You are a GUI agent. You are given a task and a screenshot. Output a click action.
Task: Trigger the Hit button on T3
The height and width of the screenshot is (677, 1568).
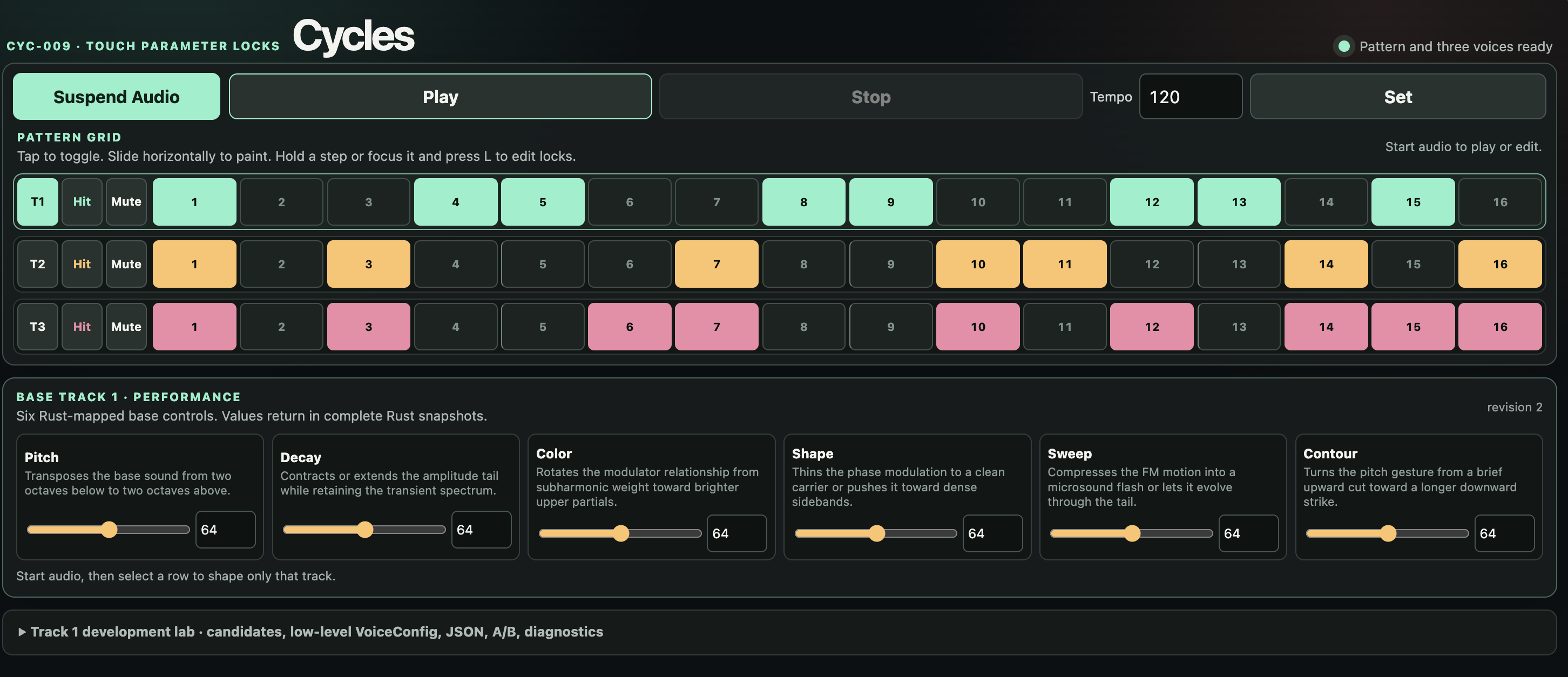(x=82, y=326)
